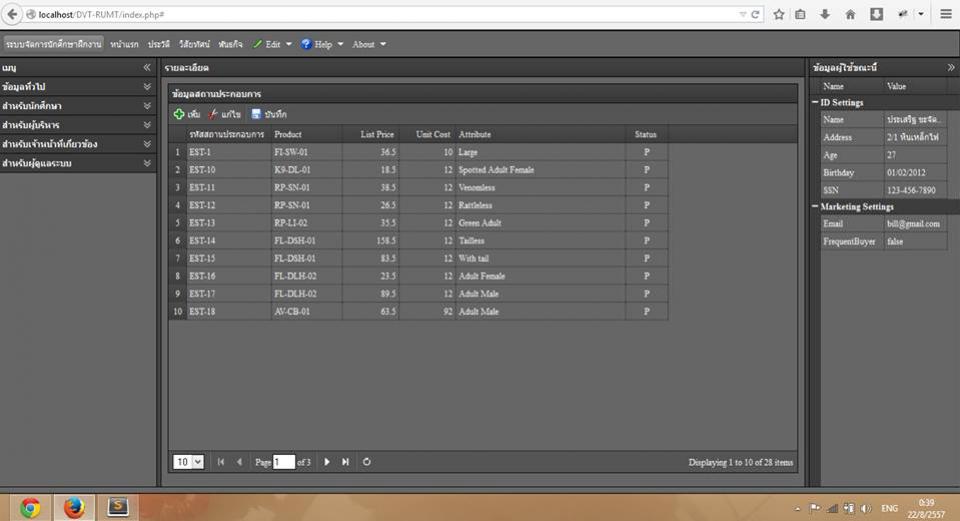Open the About menu
Image resolution: width=960 pixels, height=521 pixels.
point(369,44)
